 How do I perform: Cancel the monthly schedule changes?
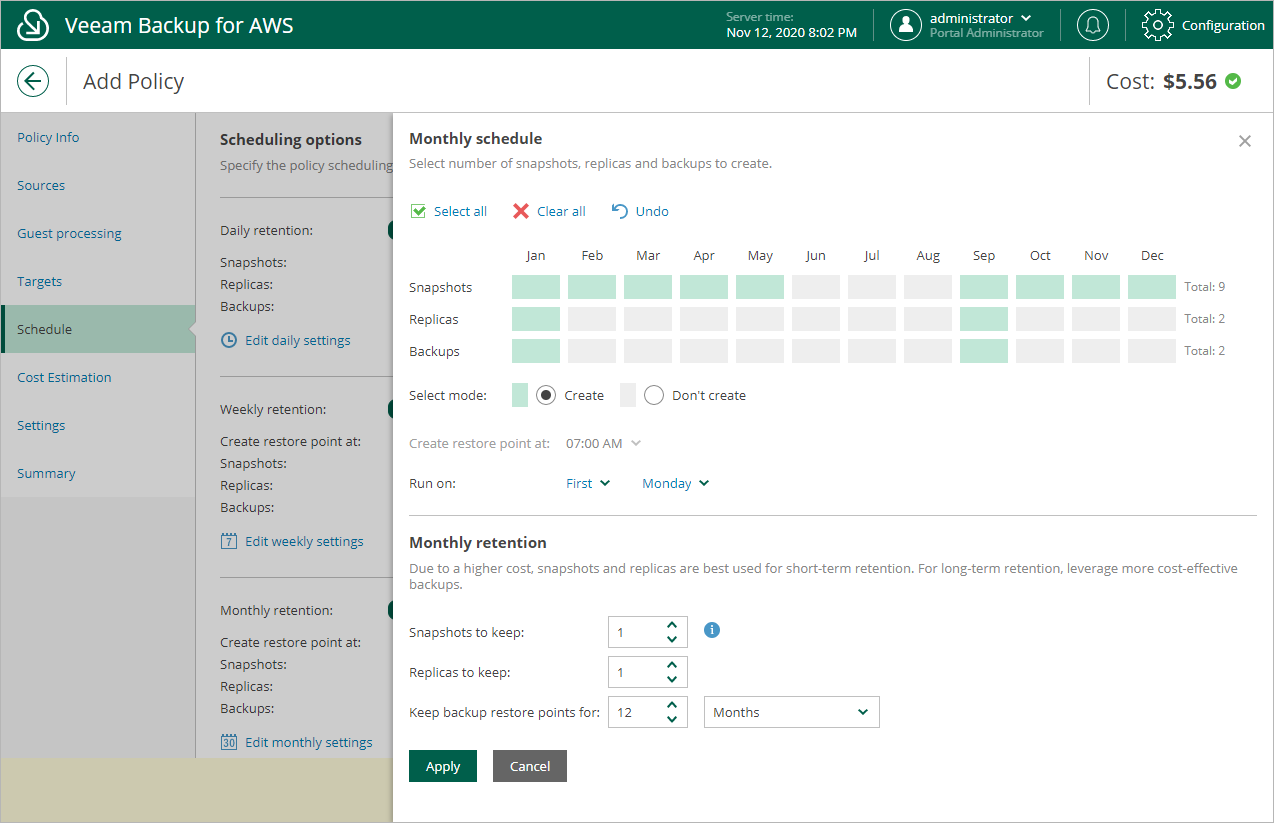[x=530, y=766]
